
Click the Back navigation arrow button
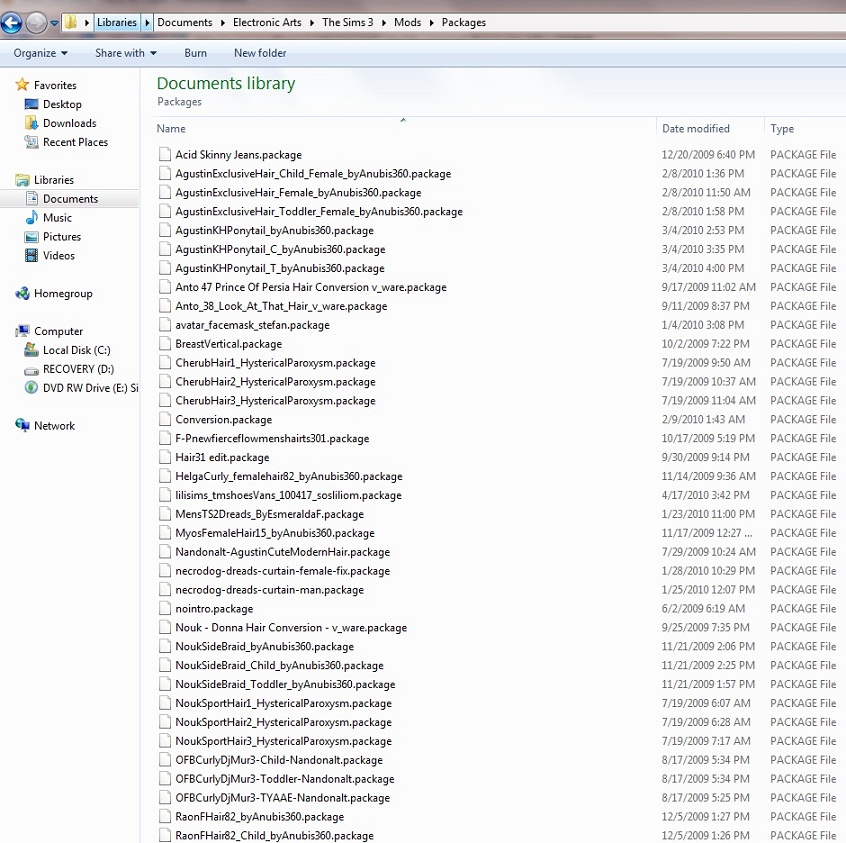11,23
